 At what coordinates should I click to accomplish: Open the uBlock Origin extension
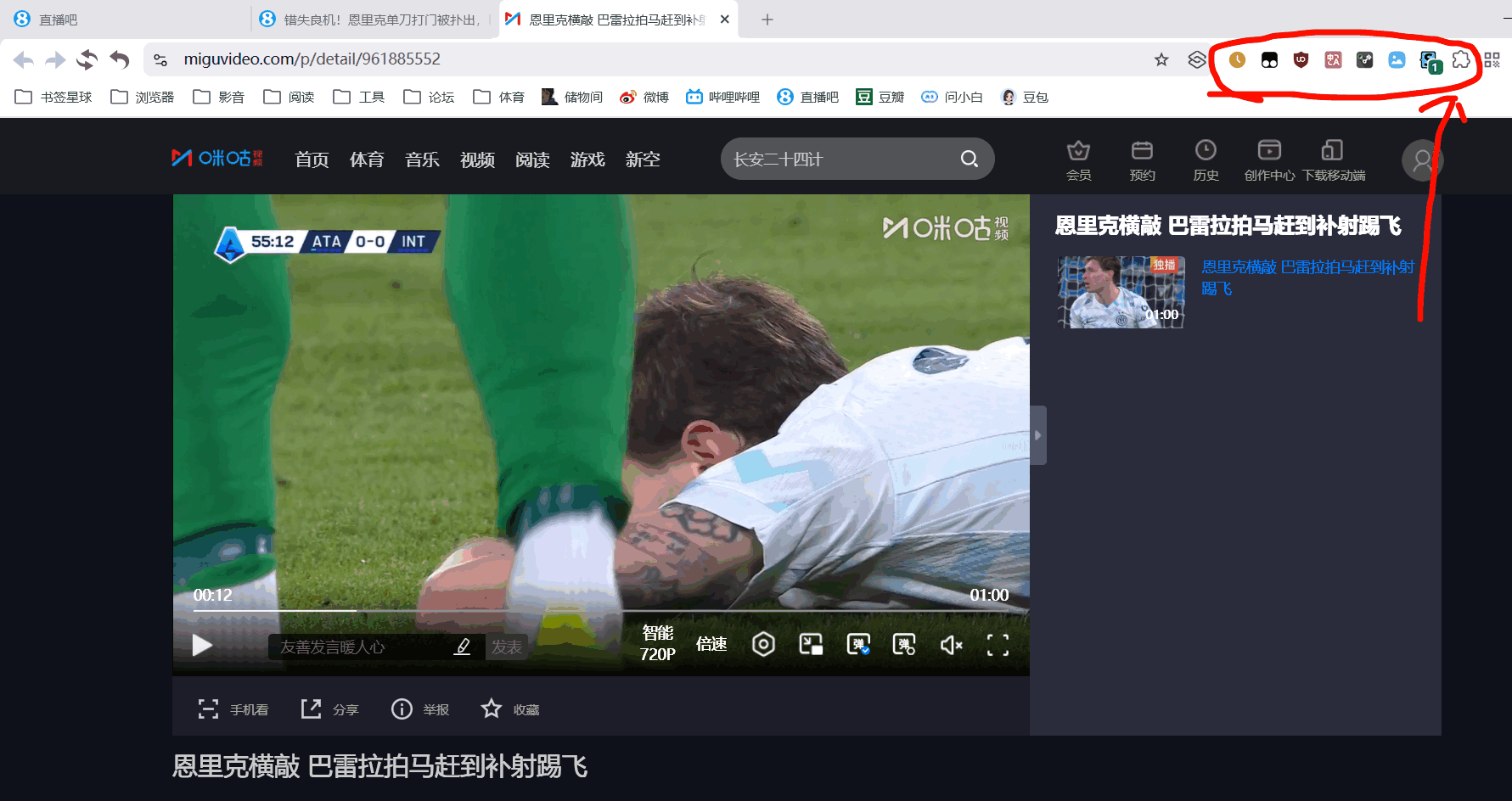tap(1301, 59)
